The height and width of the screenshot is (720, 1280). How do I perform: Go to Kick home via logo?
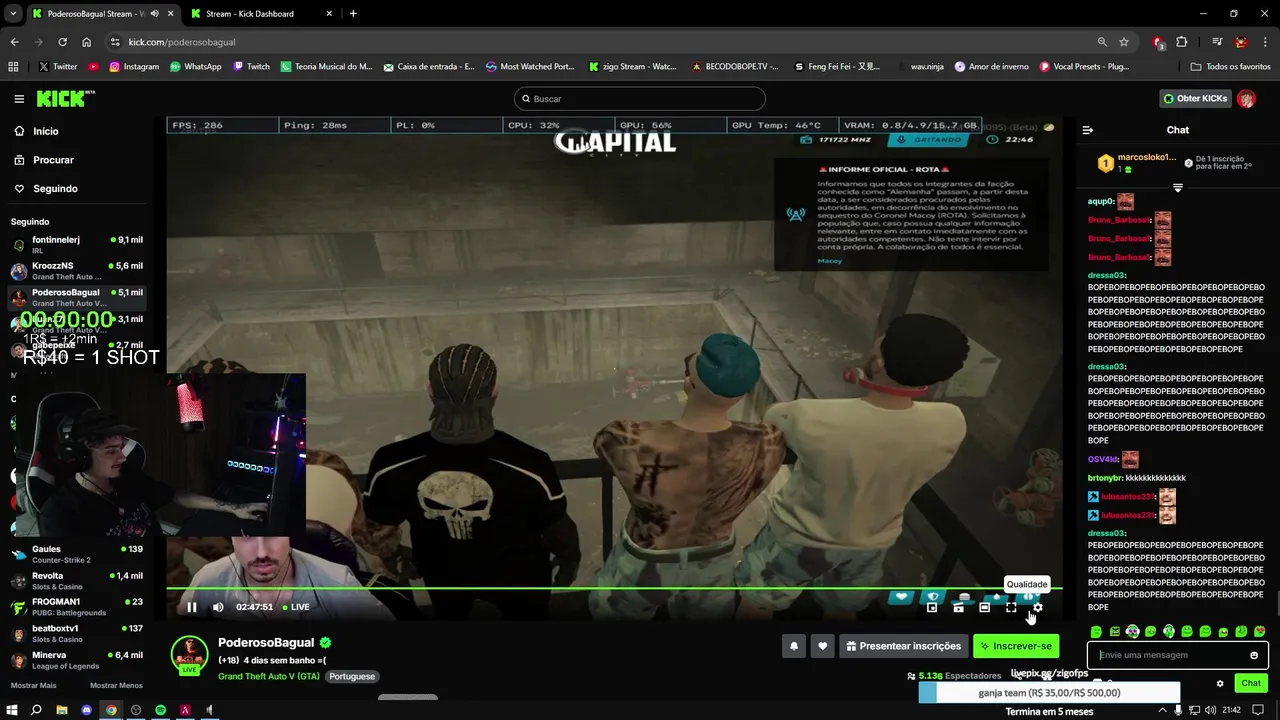(64, 99)
